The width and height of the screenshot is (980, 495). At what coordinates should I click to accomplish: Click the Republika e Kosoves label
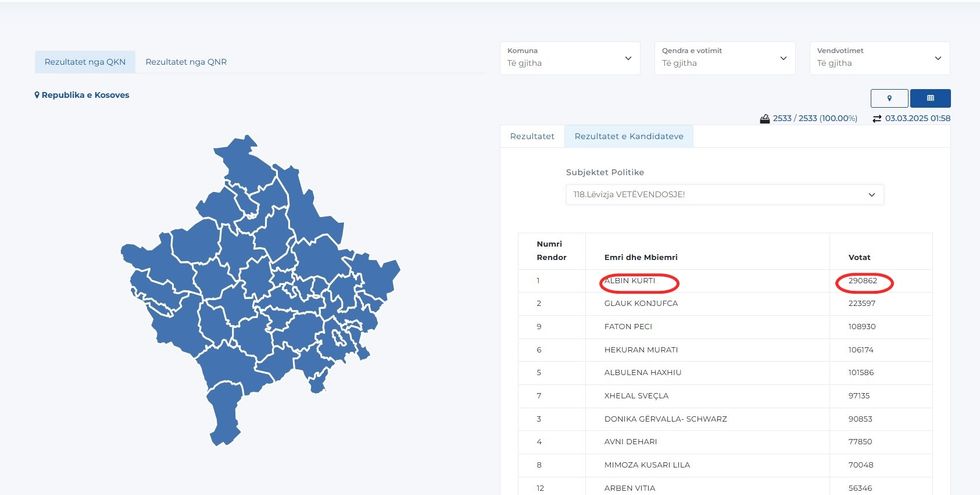pyautogui.click(x=85, y=95)
